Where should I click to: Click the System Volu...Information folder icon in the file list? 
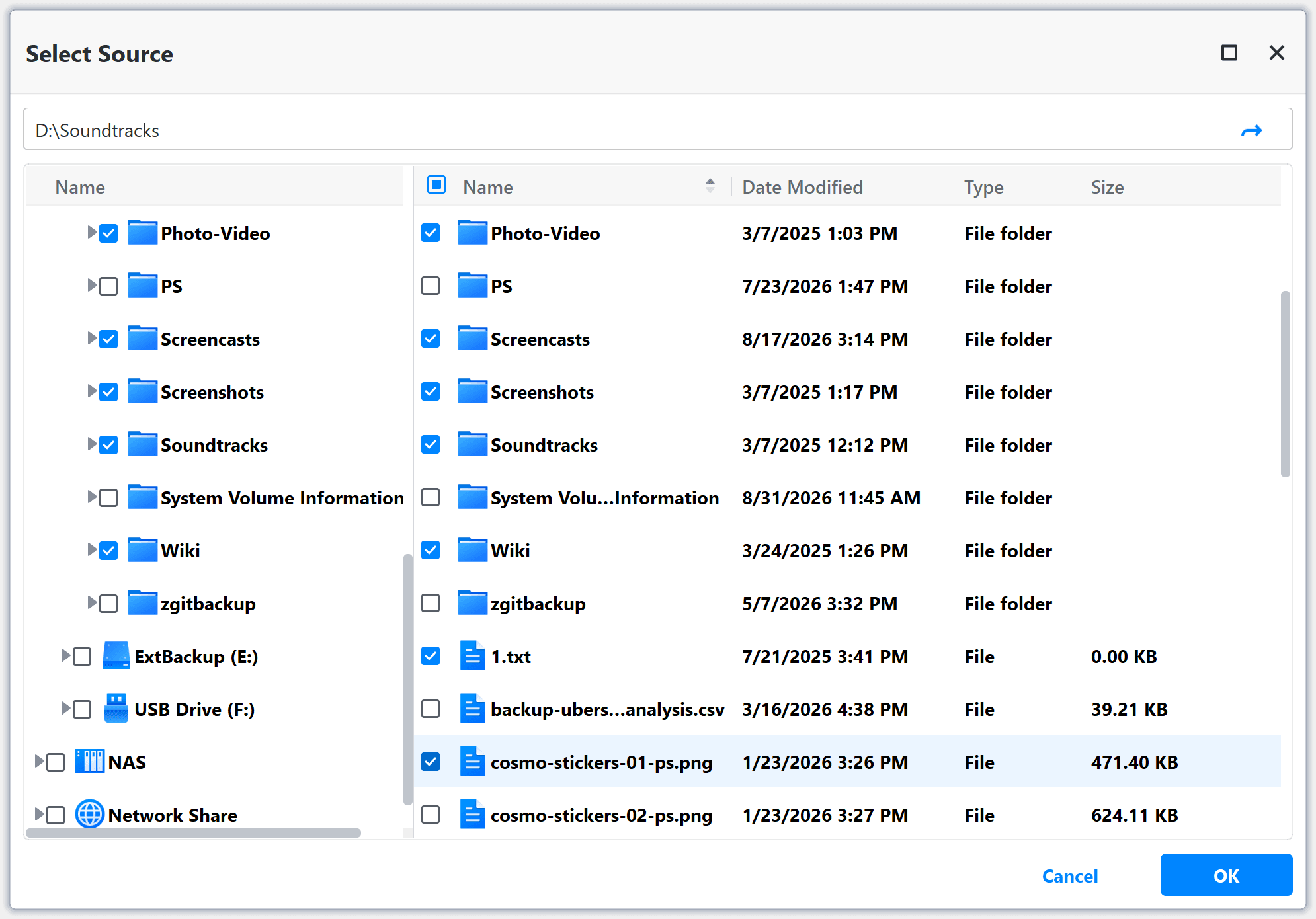pos(472,497)
